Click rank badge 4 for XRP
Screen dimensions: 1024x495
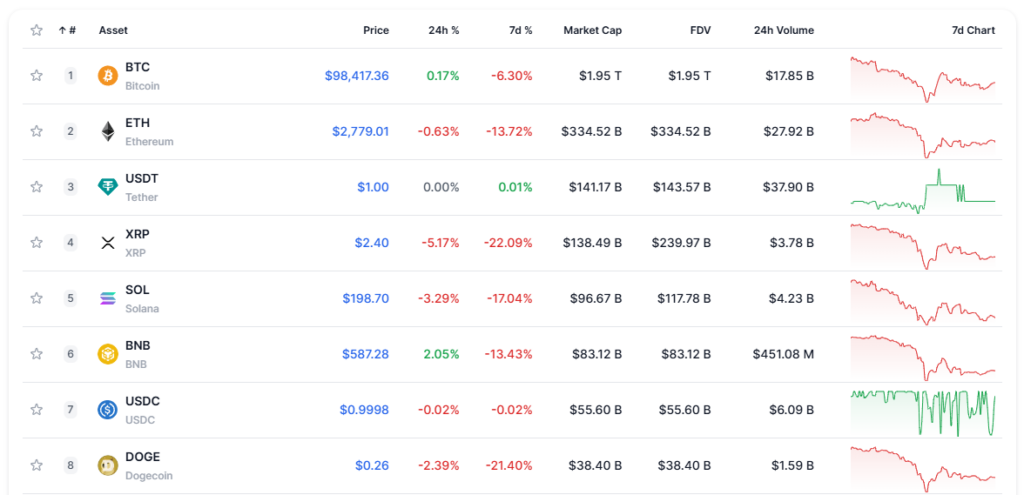tap(70, 243)
